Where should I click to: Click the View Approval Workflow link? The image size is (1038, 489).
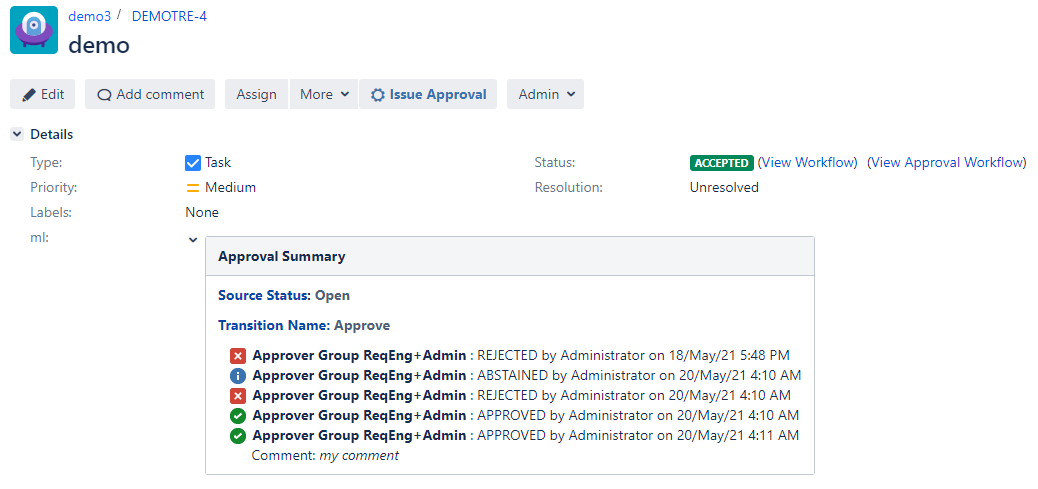tap(946, 163)
